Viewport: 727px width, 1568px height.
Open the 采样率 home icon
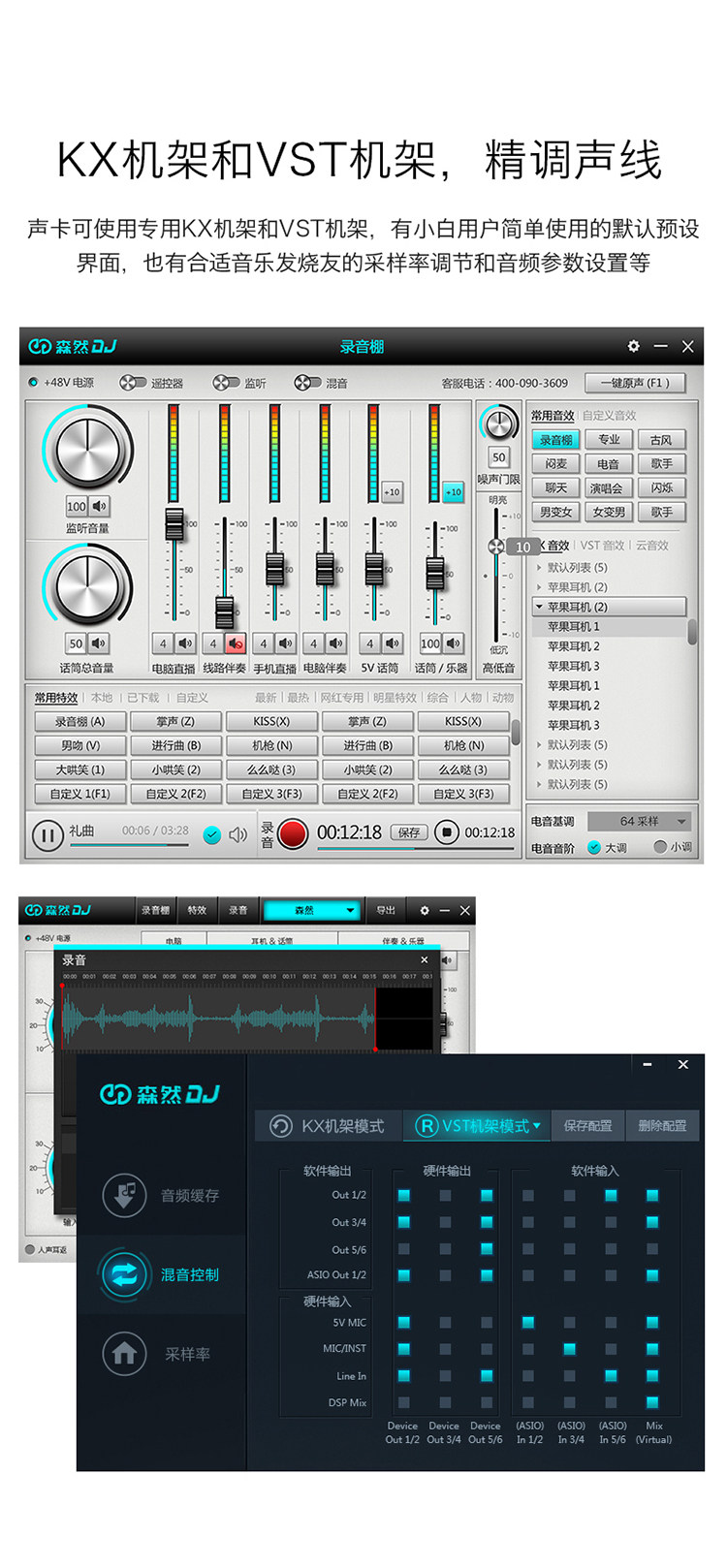click(124, 1354)
